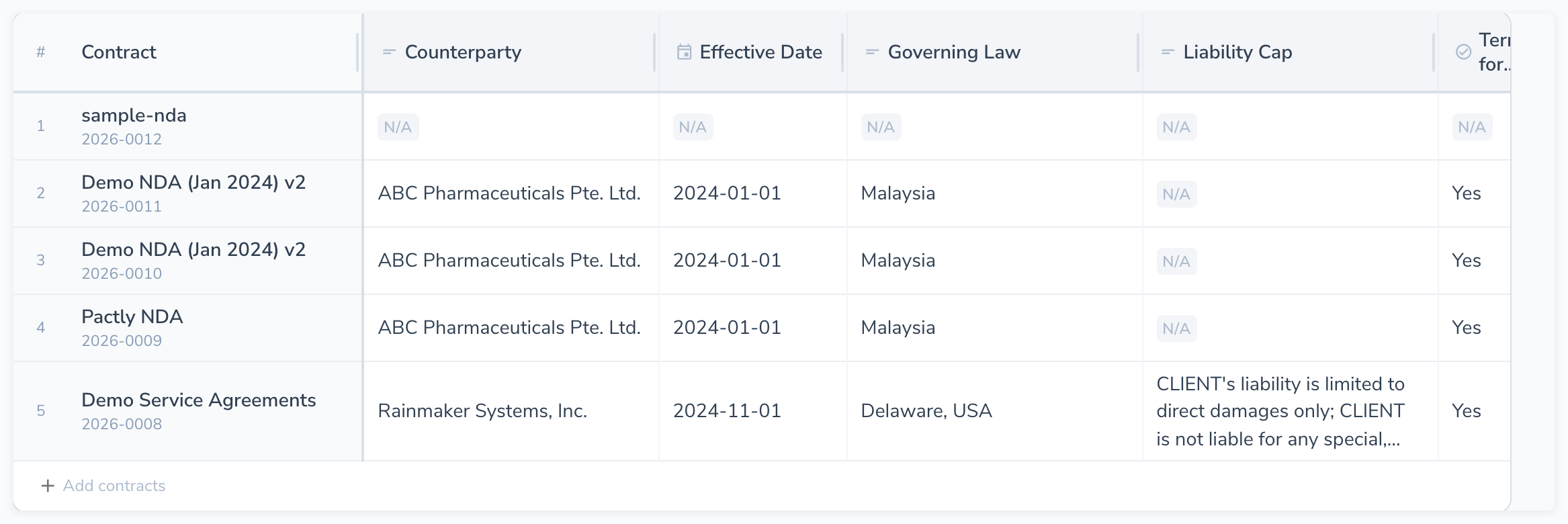This screenshot has width=1568, height=524.
Task: Click the plus icon next to Add contracts
Action: click(x=48, y=486)
